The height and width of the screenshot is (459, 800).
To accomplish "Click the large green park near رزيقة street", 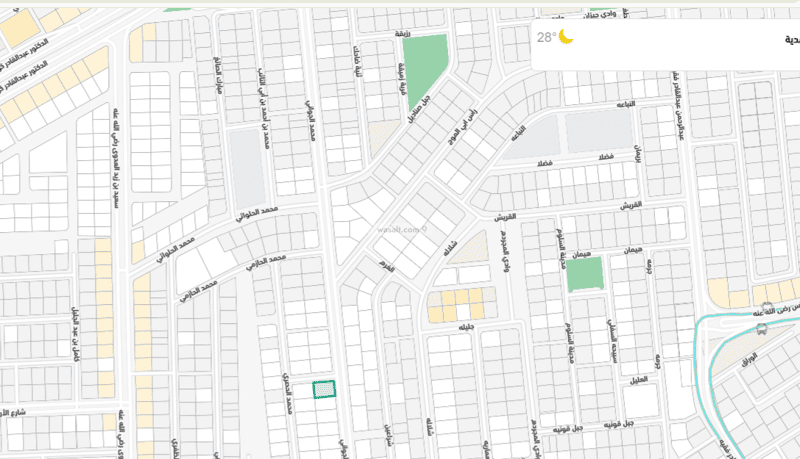I will 425,72.
